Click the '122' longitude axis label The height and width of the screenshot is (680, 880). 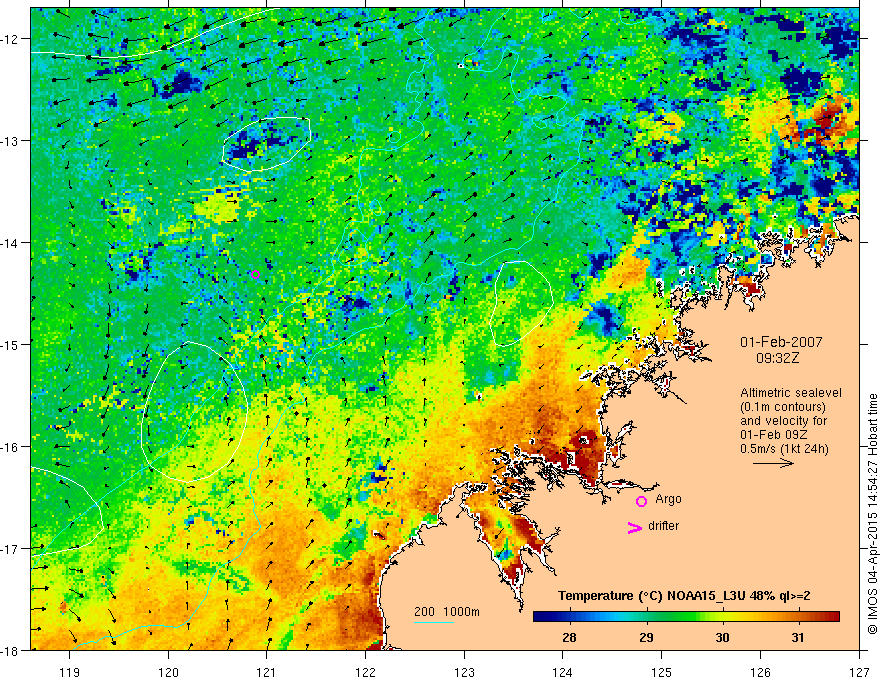tap(365, 672)
